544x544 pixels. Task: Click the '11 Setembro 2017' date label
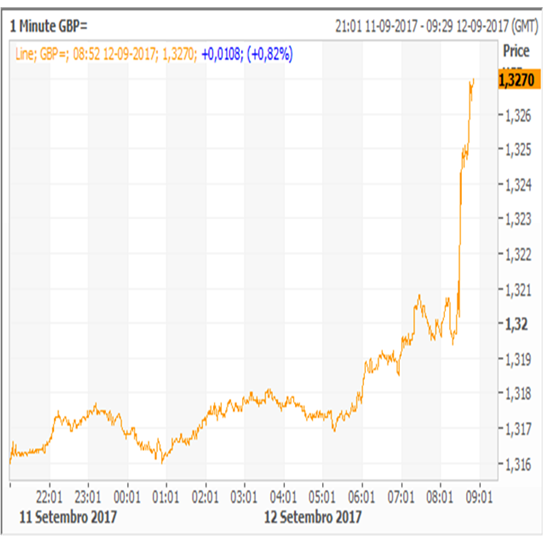68,517
